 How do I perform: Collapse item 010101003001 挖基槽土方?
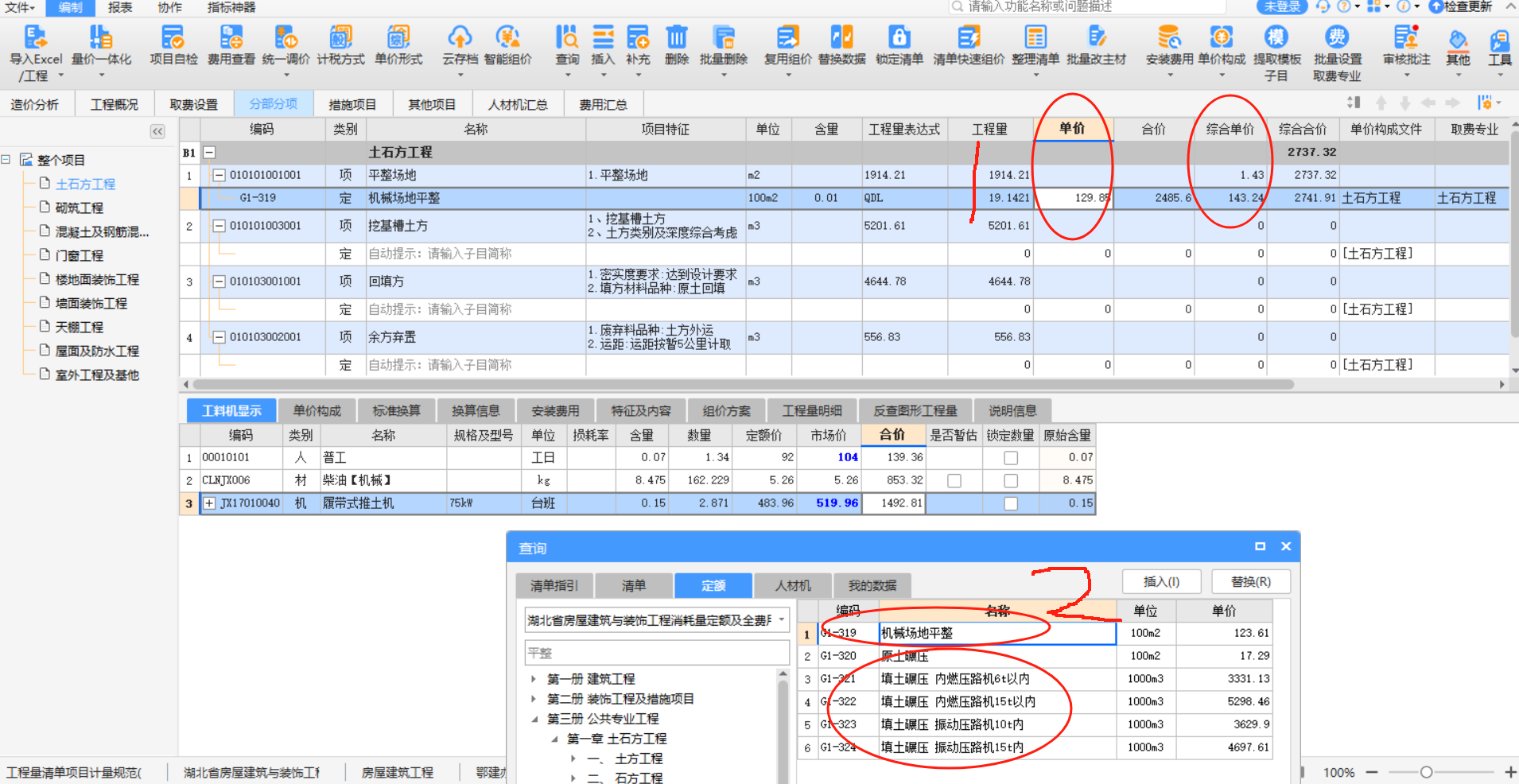pos(219,226)
